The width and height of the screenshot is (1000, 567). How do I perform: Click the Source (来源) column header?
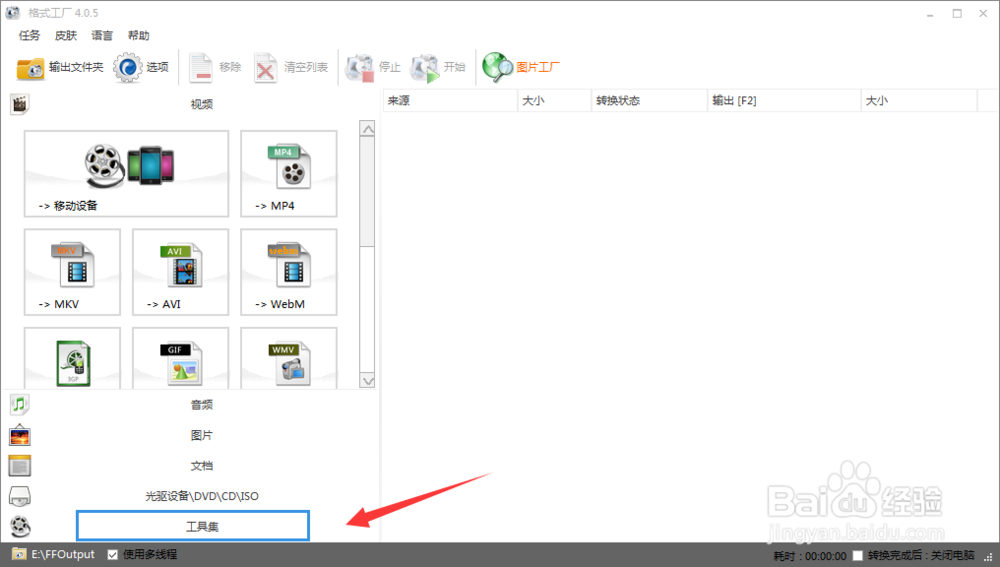[450, 101]
